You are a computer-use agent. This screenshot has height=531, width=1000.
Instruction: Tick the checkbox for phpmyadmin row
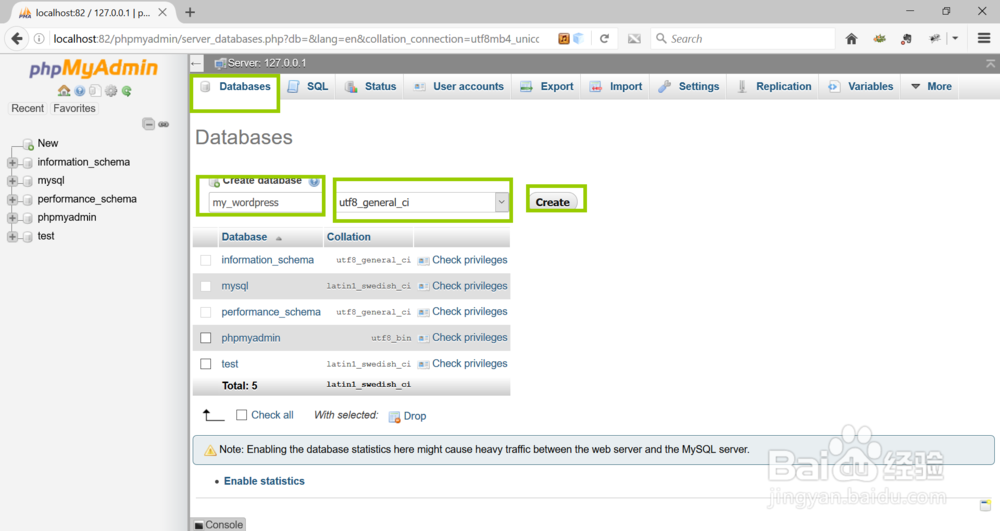pos(205,338)
